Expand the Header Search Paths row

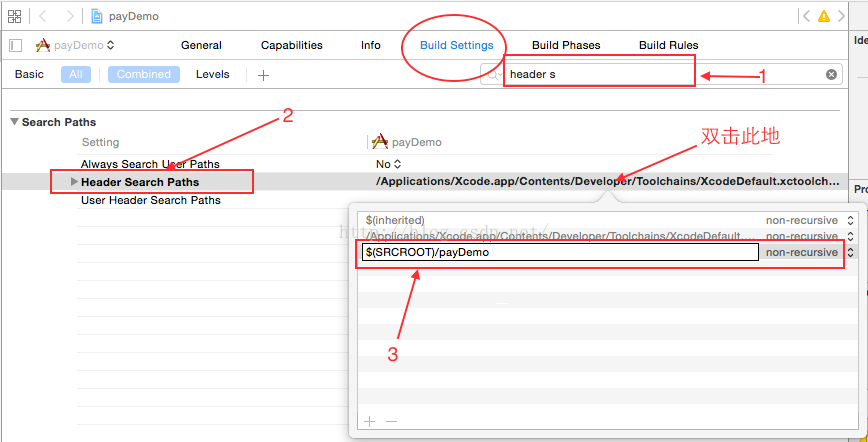(x=75, y=182)
